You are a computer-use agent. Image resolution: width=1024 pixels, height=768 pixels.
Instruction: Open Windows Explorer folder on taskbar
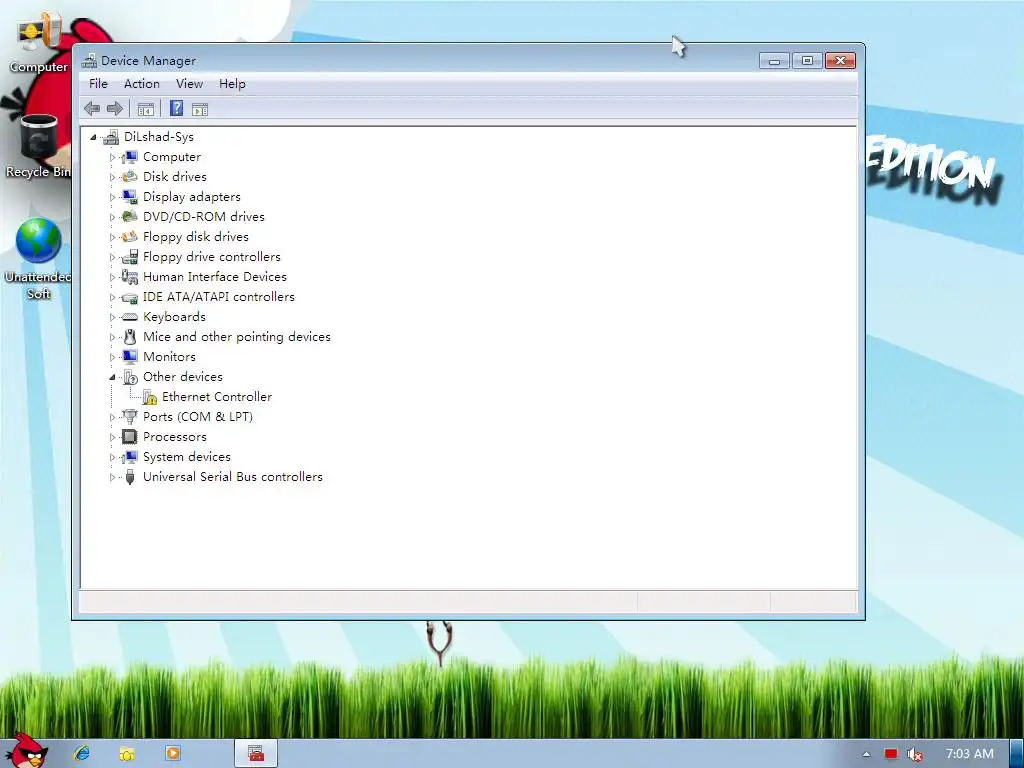tap(127, 754)
